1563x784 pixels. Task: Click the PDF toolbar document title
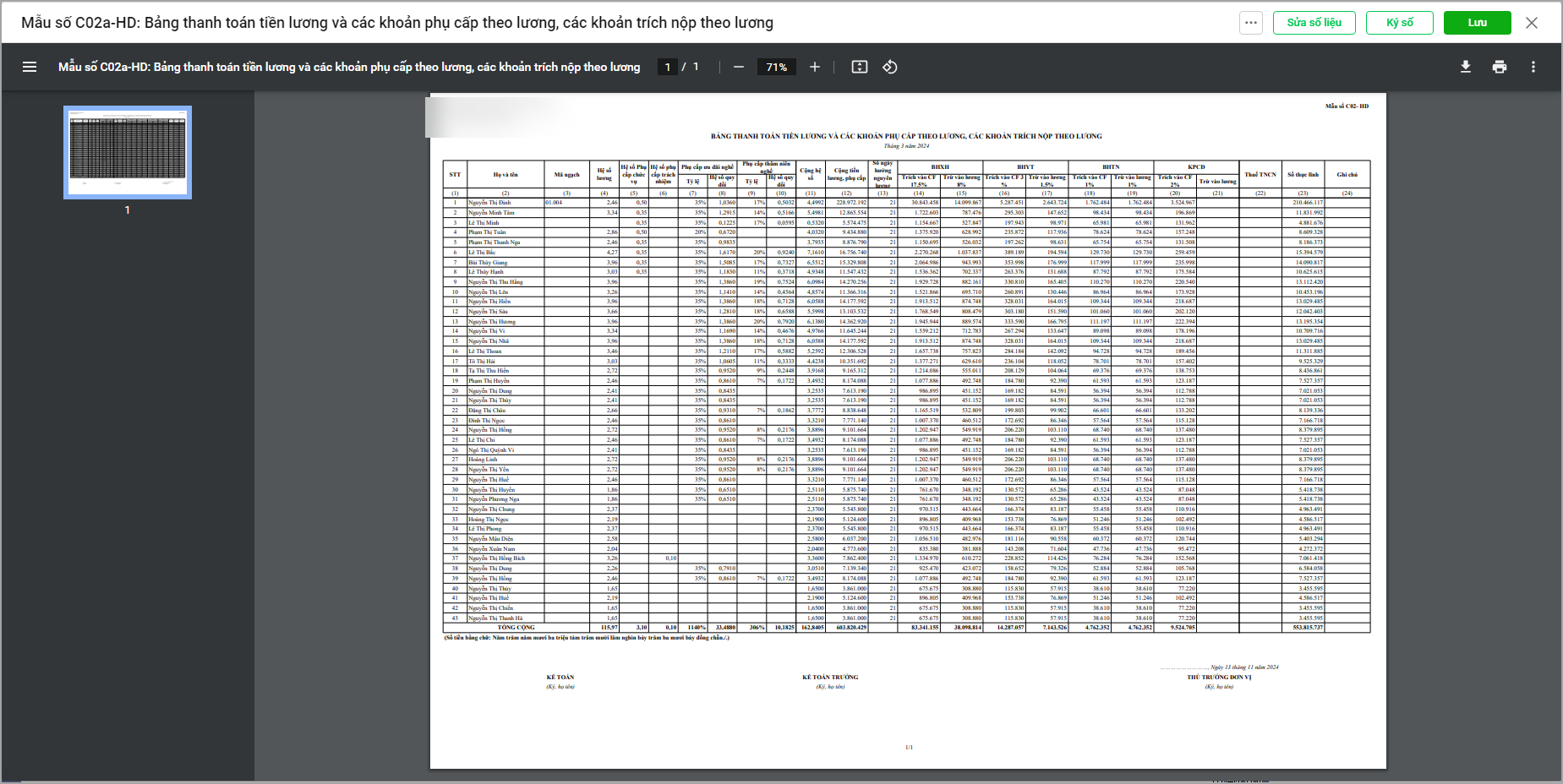(349, 67)
